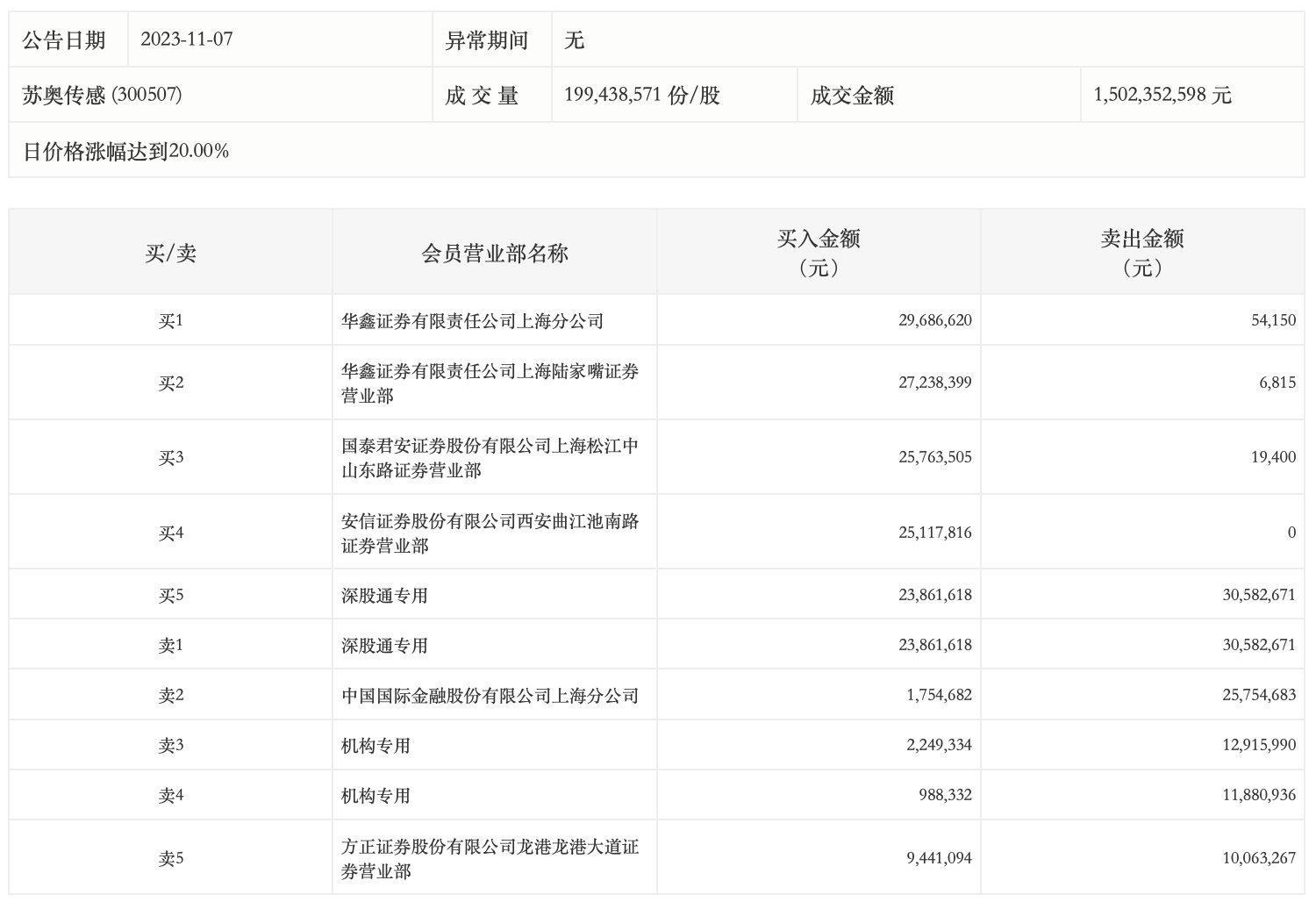Click the 买1 buy amount 29,686,620
The image size is (1316, 909).
(934, 321)
